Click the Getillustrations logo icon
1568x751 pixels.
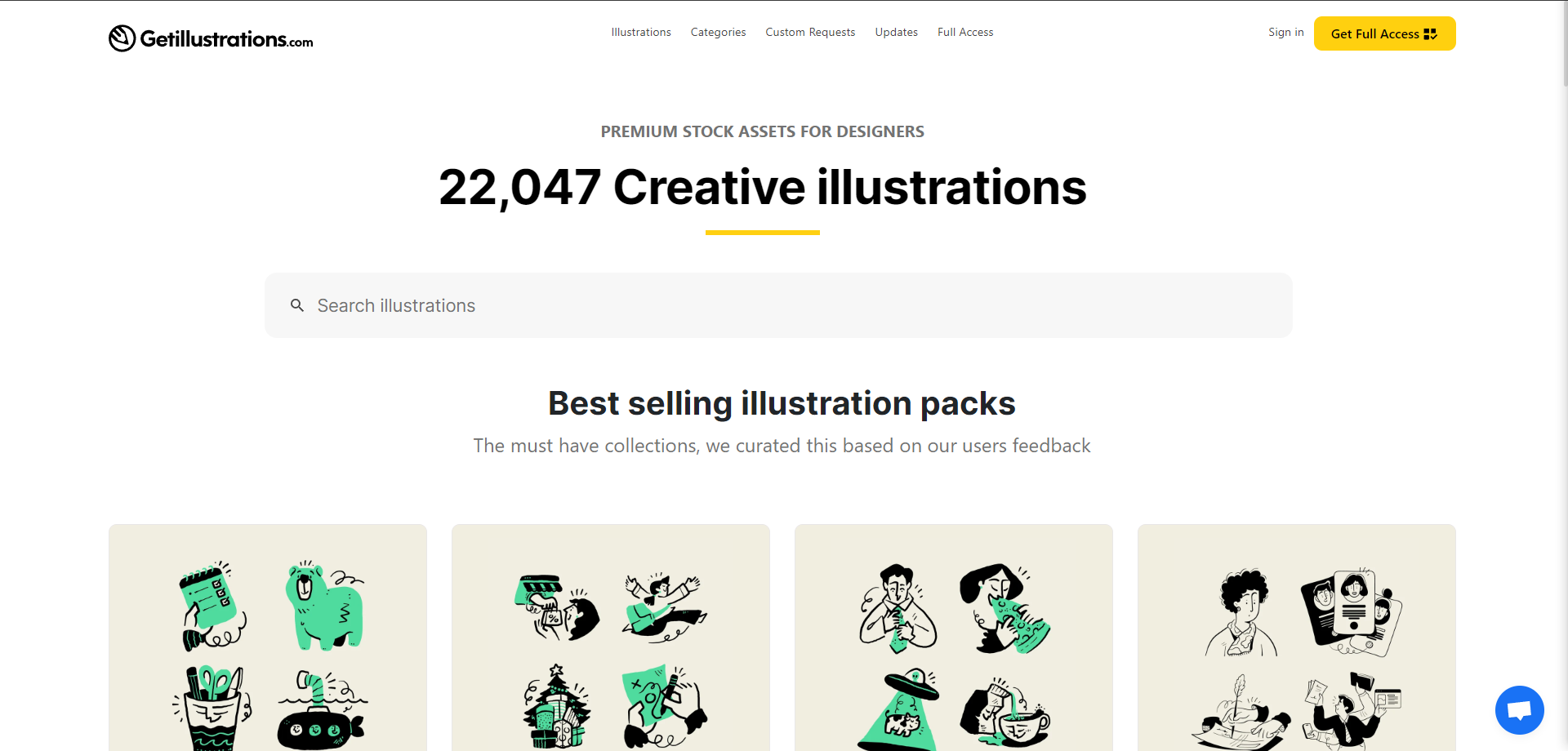coord(122,38)
